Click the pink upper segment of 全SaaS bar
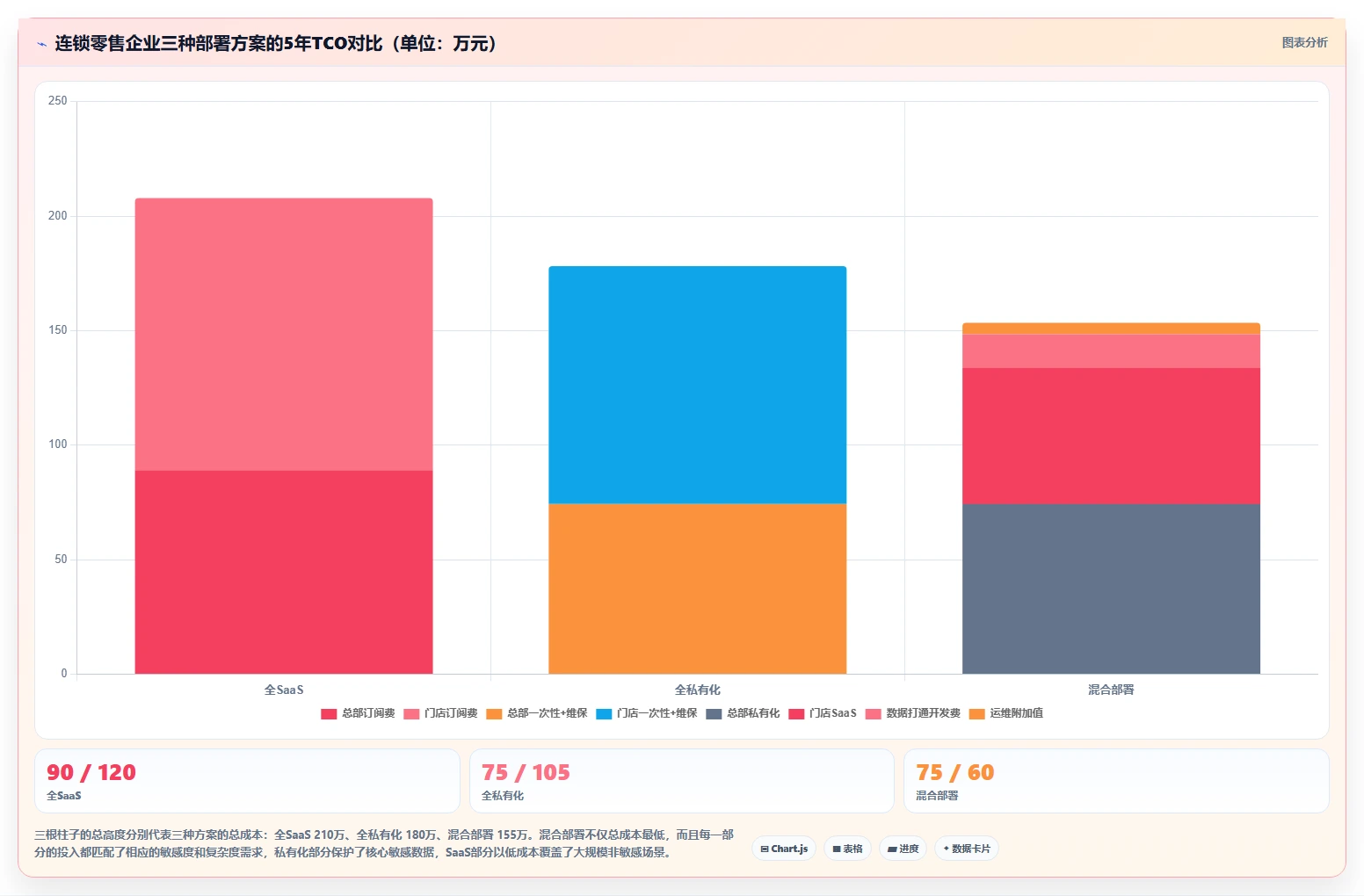Image resolution: width=1364 pixels, height=896 pixels. pyautogui.click(x=284, y=335)
